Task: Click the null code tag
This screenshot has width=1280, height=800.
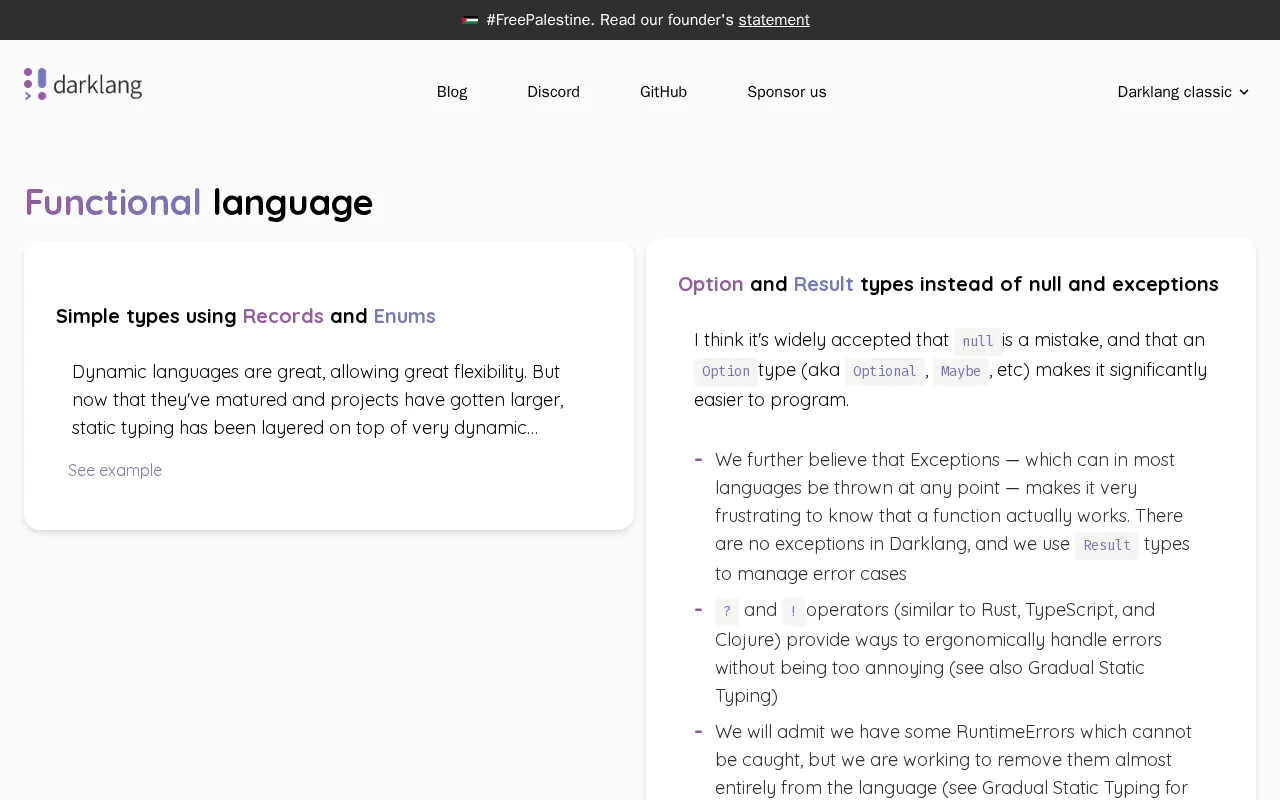Action: (x=978, y=341)
